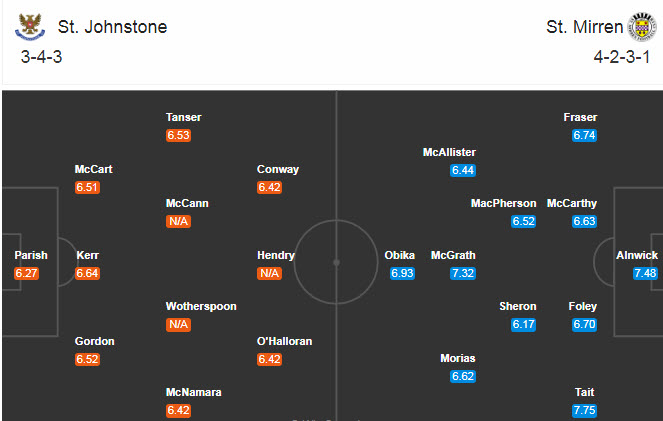Click the St. Johnstone club crest
Image resolution: width=663 pixels, height=421 pixels.
coord(31,26)
